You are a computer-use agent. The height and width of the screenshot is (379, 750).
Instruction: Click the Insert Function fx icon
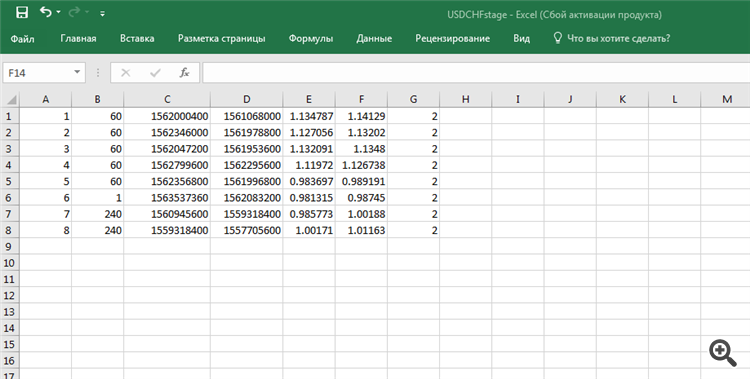click(184, 73)
